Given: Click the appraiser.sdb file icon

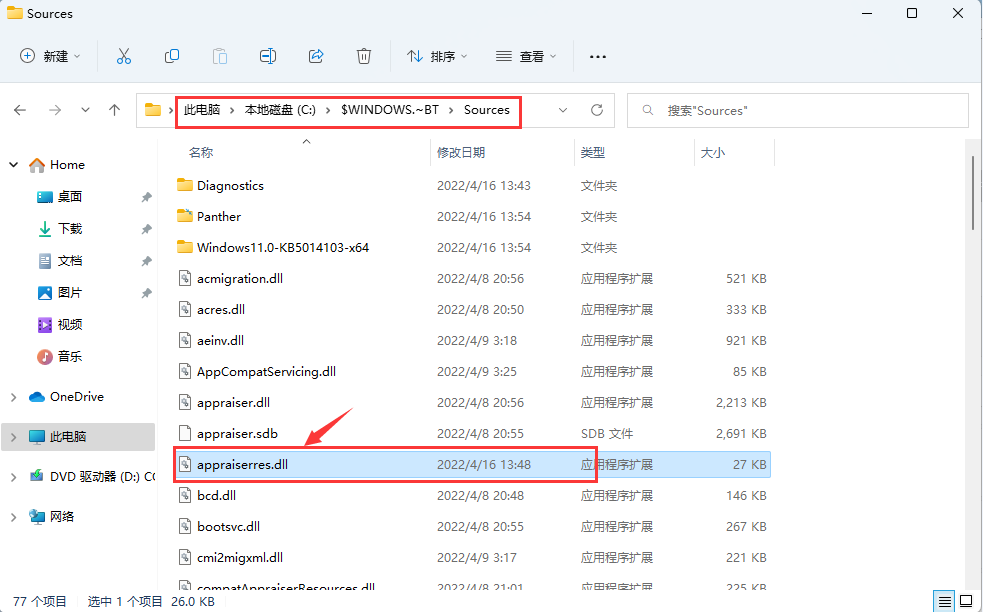Looking at the screenshot, I should pyautogui.click(x=185, y=433).
